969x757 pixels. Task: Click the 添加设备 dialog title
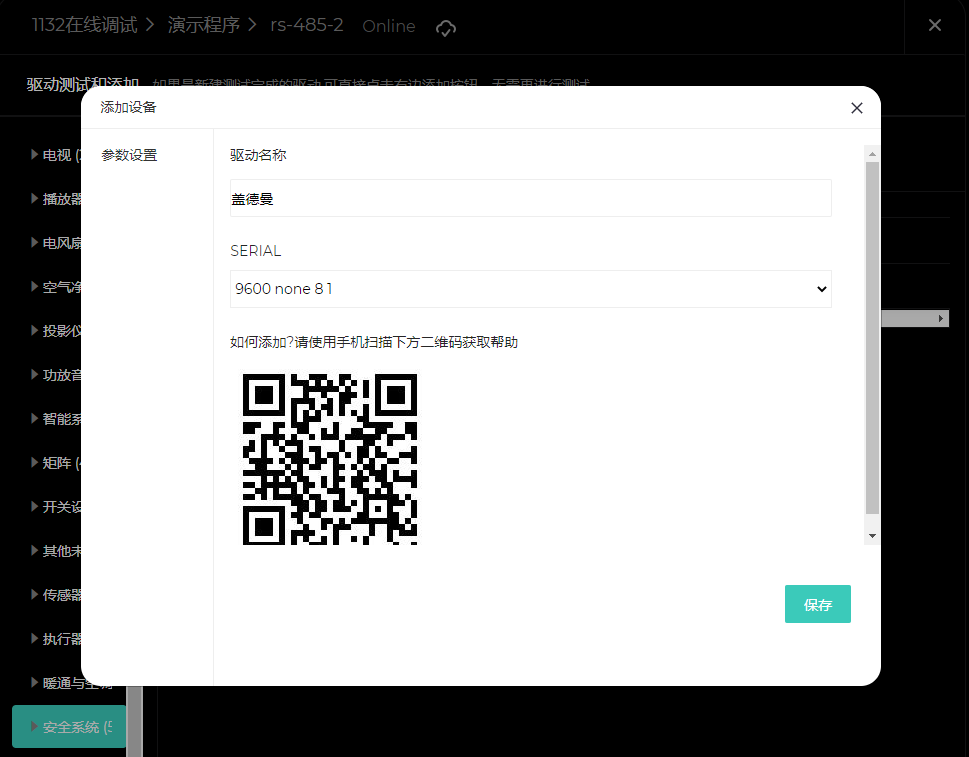[x=129, y=108]
